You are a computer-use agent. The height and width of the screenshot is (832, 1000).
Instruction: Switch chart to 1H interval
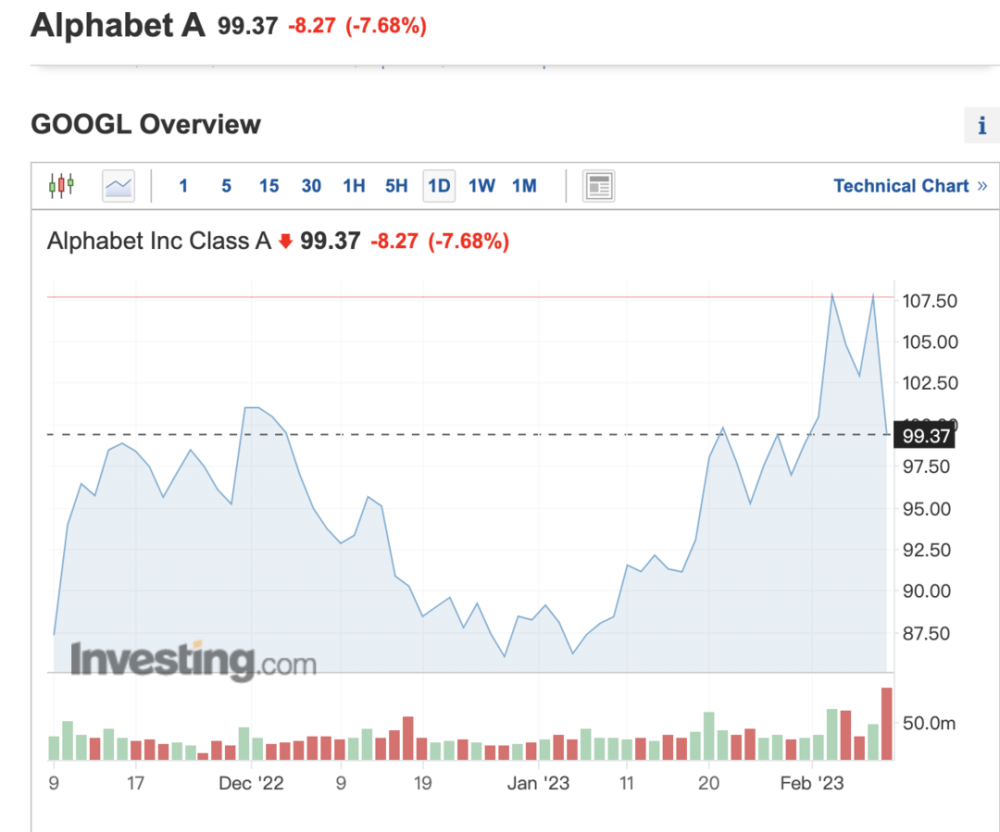pos(354,186)
